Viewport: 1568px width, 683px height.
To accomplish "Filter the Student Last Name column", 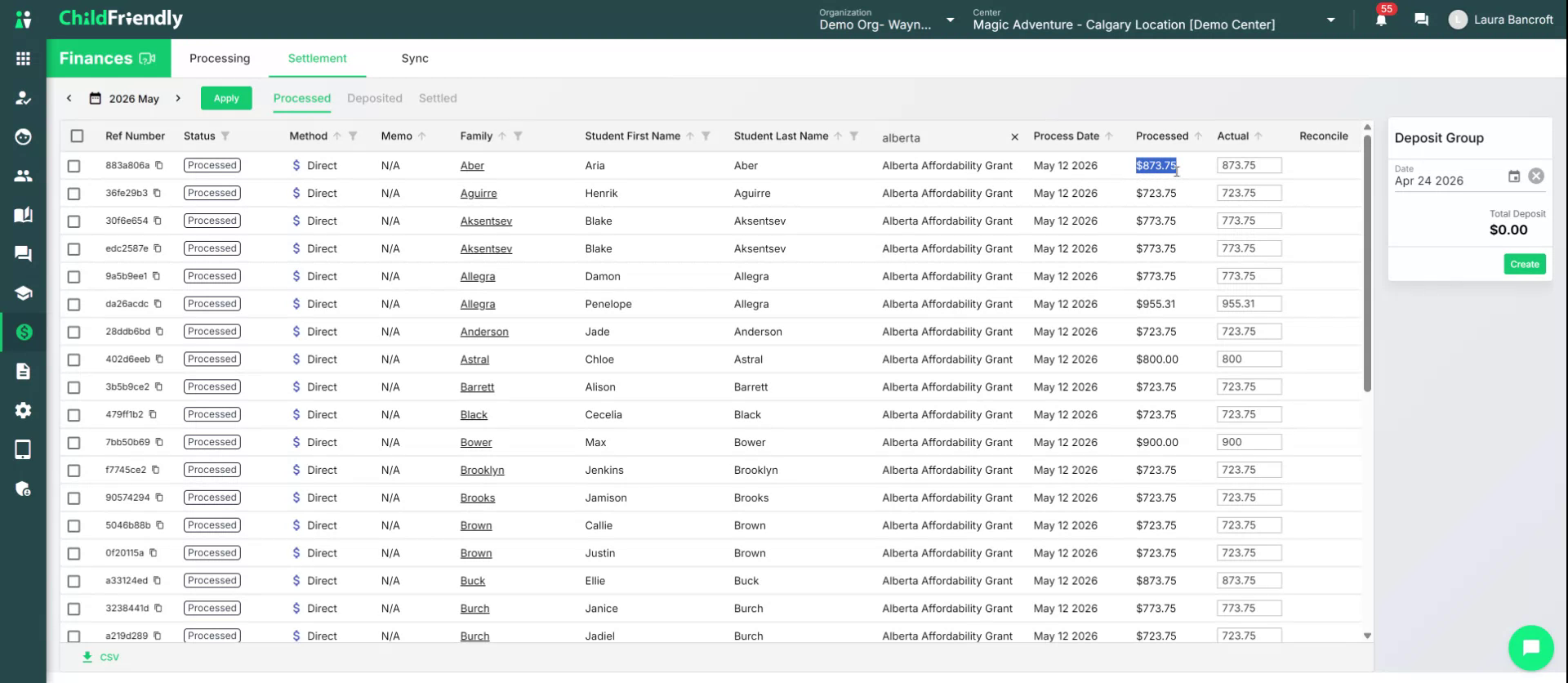I will (x=853, y=136).
